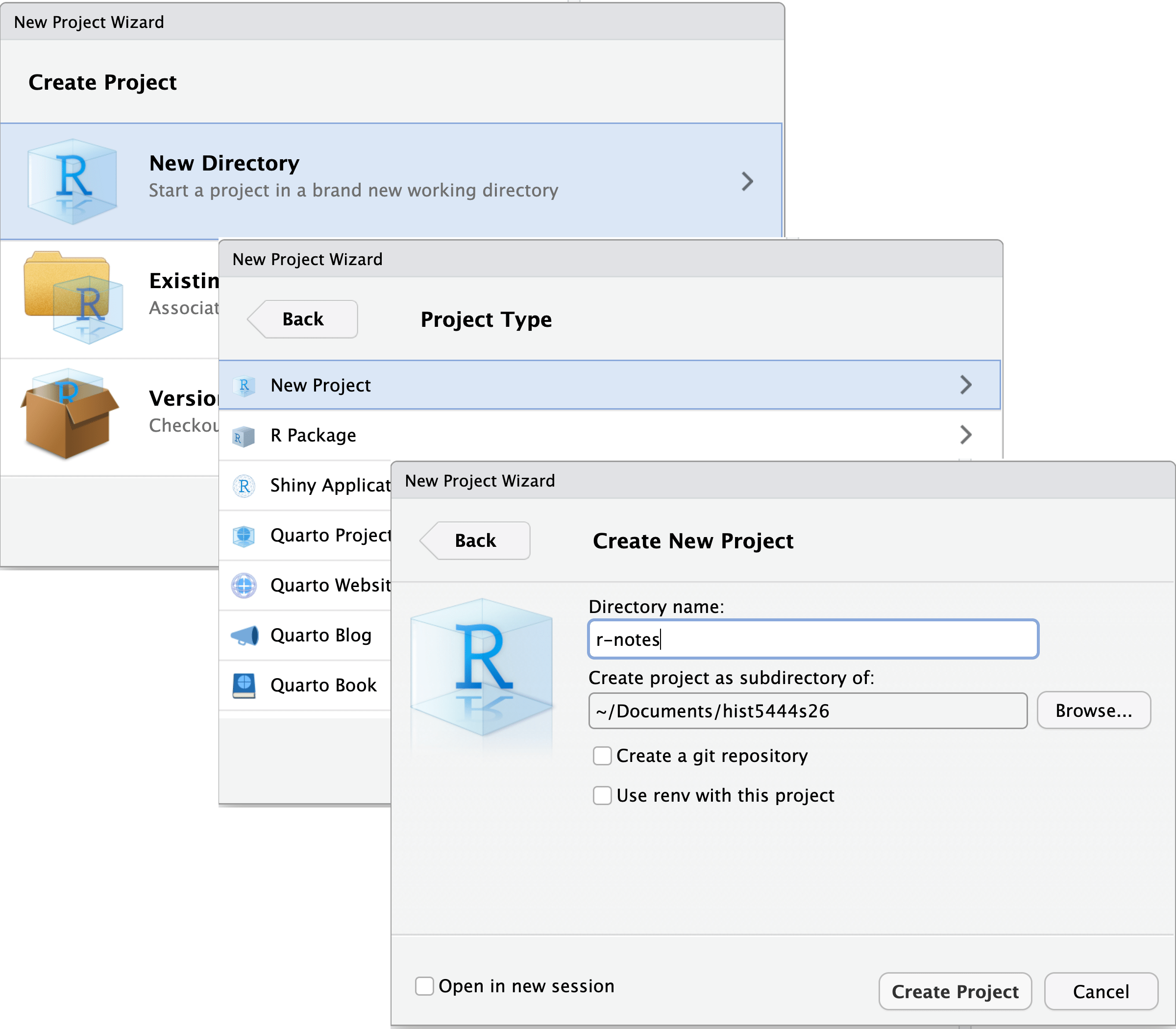Screen dimensions: 1176x1029
Task: Select the Quarto Website globe icon
Action: 244,585
